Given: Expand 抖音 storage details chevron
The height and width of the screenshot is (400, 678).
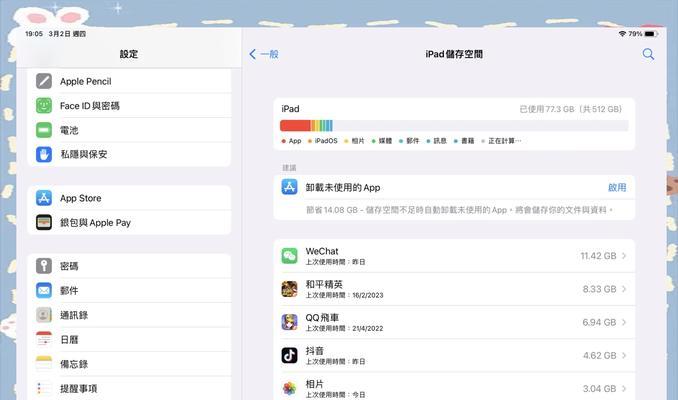Looking at the screenshot, I should click(x=624, y=355).
